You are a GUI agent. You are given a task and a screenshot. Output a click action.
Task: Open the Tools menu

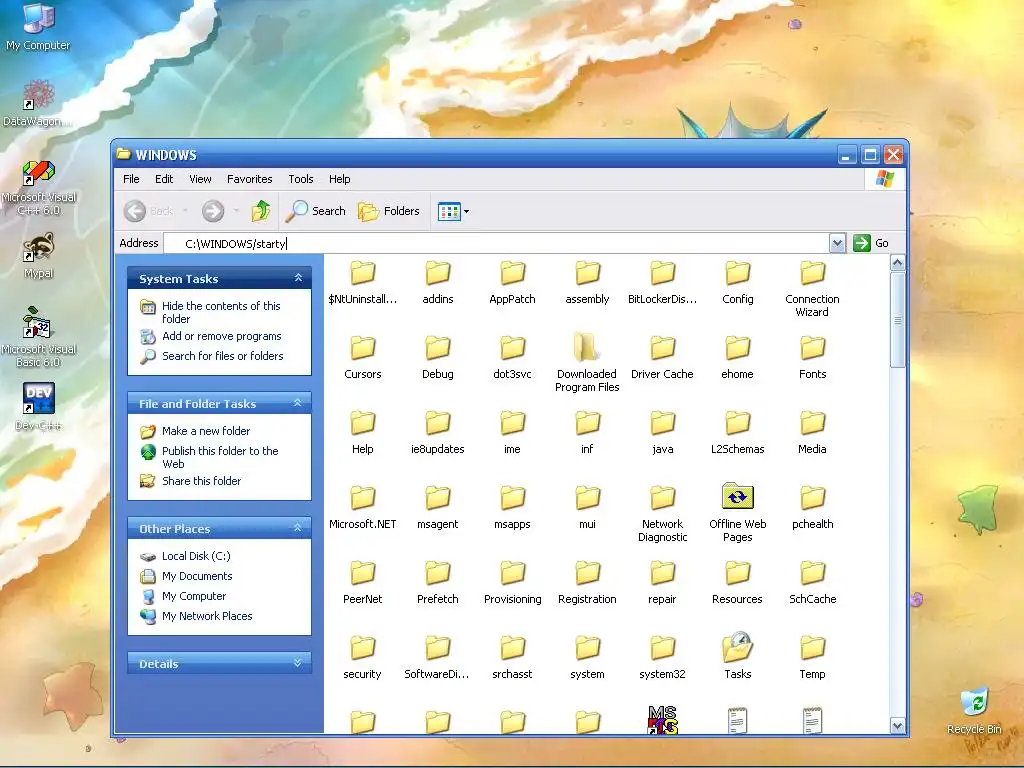(x=300, y=179)
